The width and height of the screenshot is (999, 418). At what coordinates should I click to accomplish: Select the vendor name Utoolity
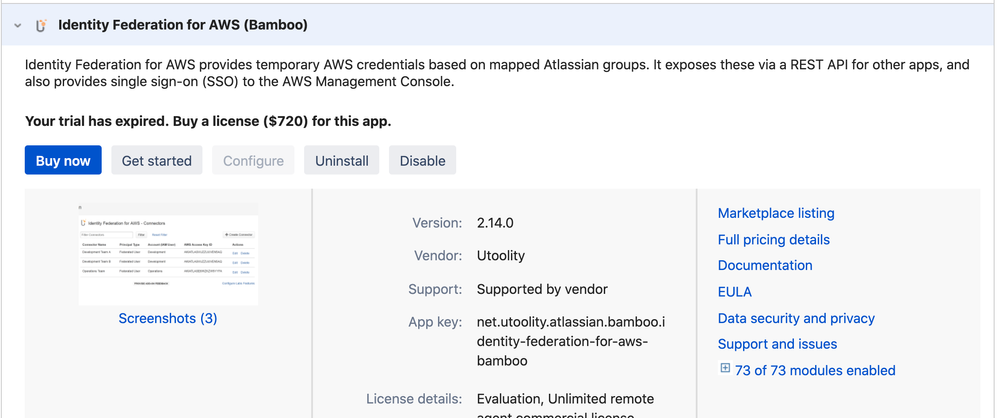click(501, 256)
